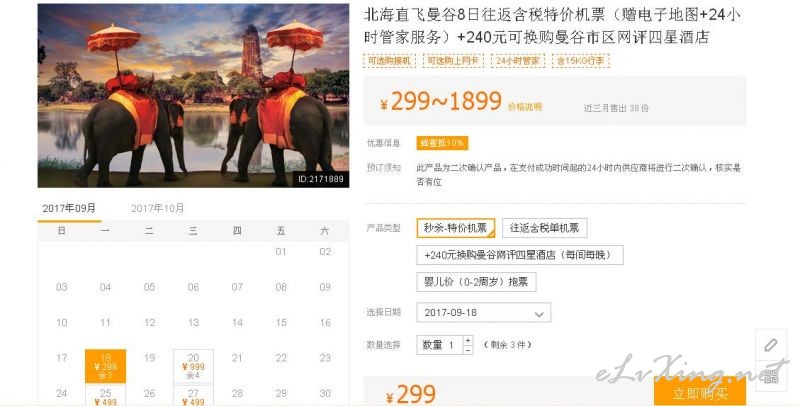800x406 pixels.
Task: Pick September 27 priced ¥499
Action: tap(193, 396)
